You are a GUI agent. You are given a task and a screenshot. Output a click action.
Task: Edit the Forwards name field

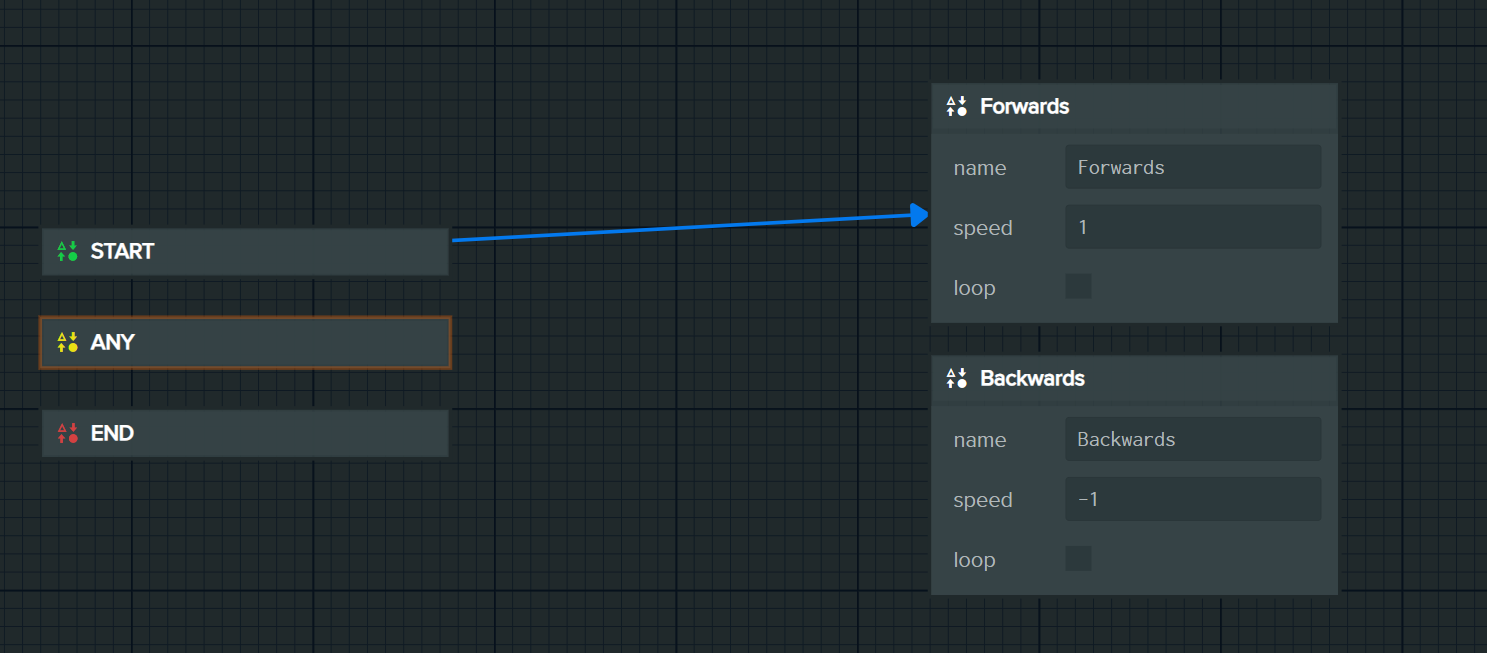tap(1192, 167)
